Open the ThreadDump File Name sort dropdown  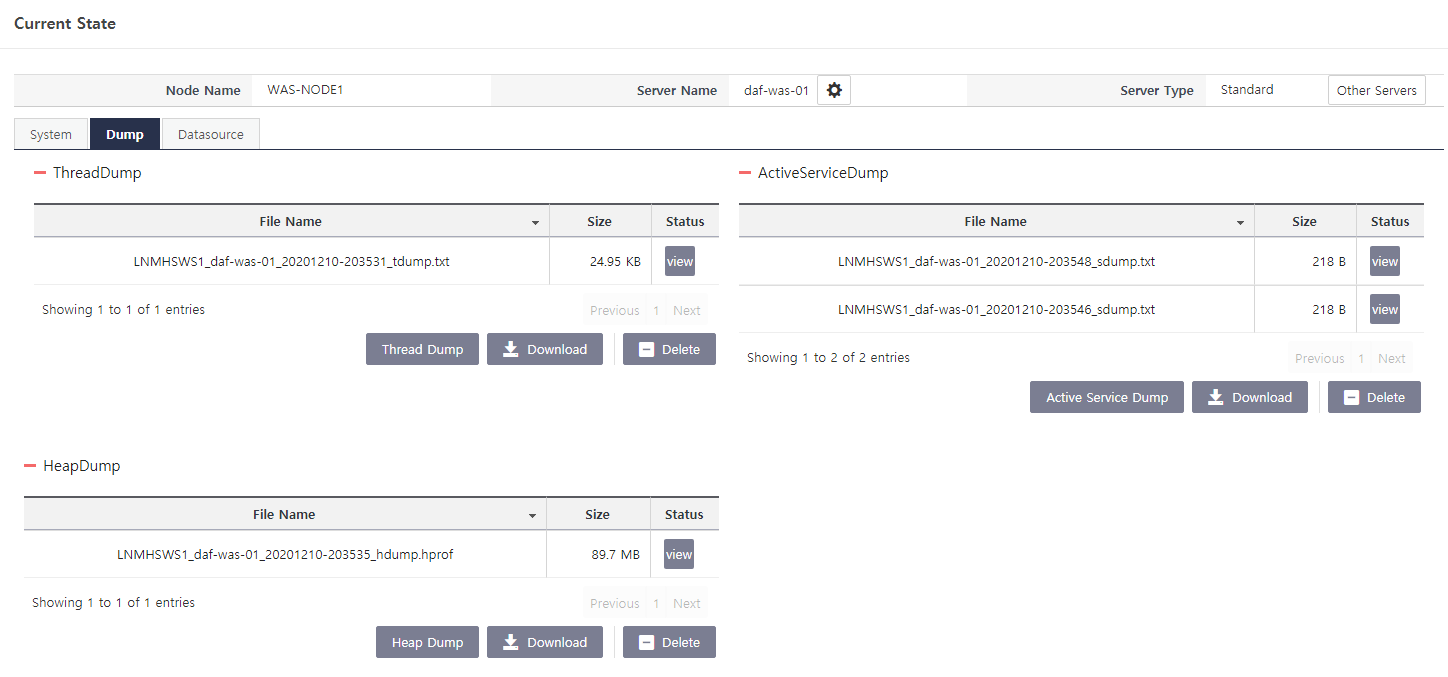click(535, 221)
